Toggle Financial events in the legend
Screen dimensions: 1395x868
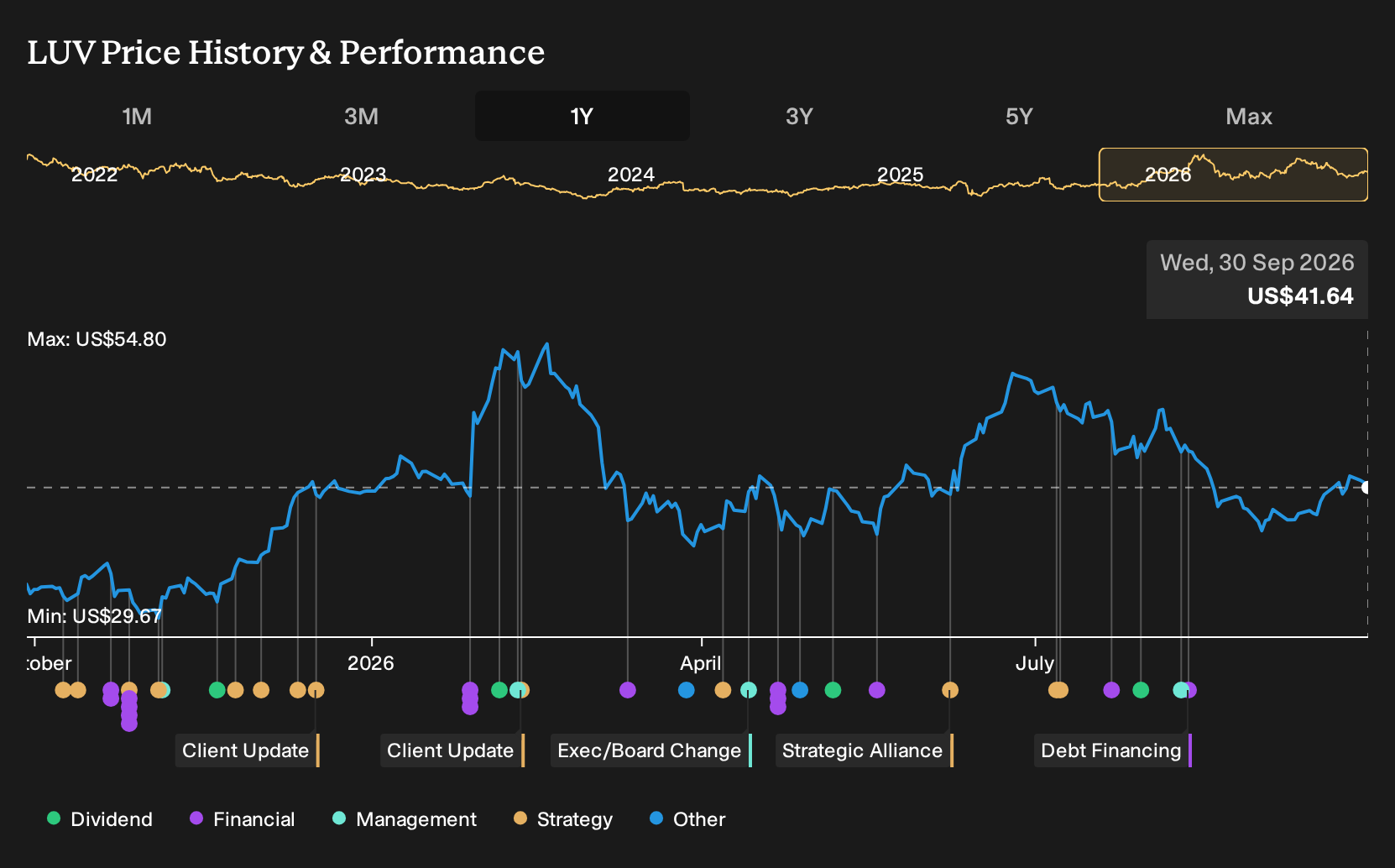point(242,819)
